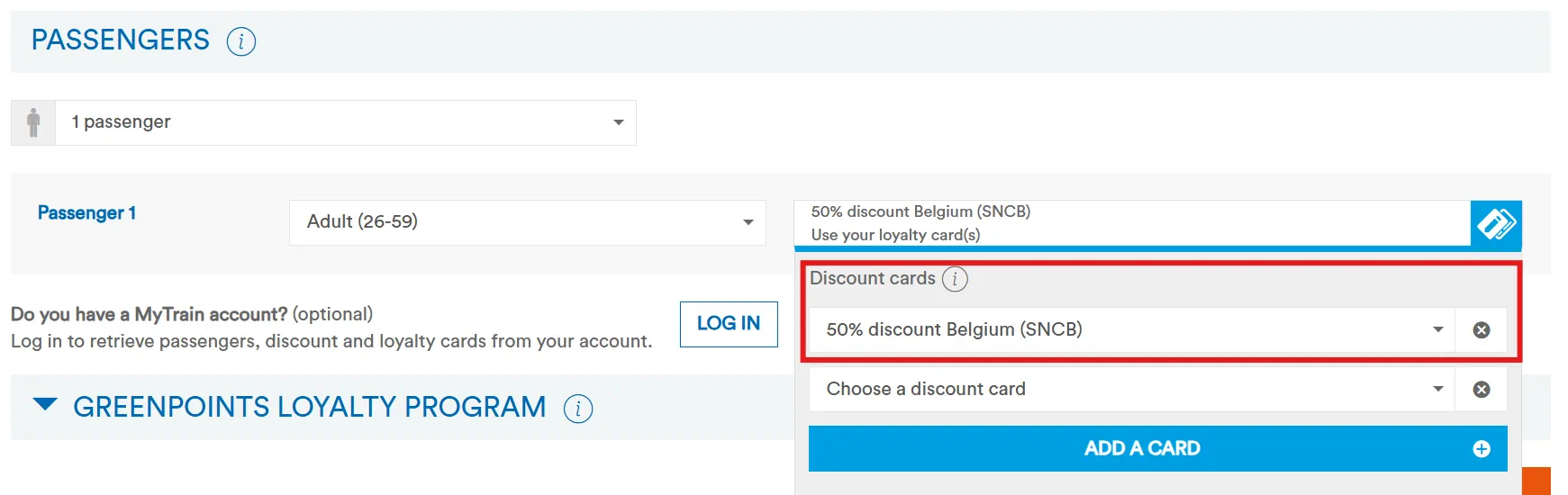Open the Discount cards info icon
The height and width of the screenshot is (495, 1568).
click(955, 279)
